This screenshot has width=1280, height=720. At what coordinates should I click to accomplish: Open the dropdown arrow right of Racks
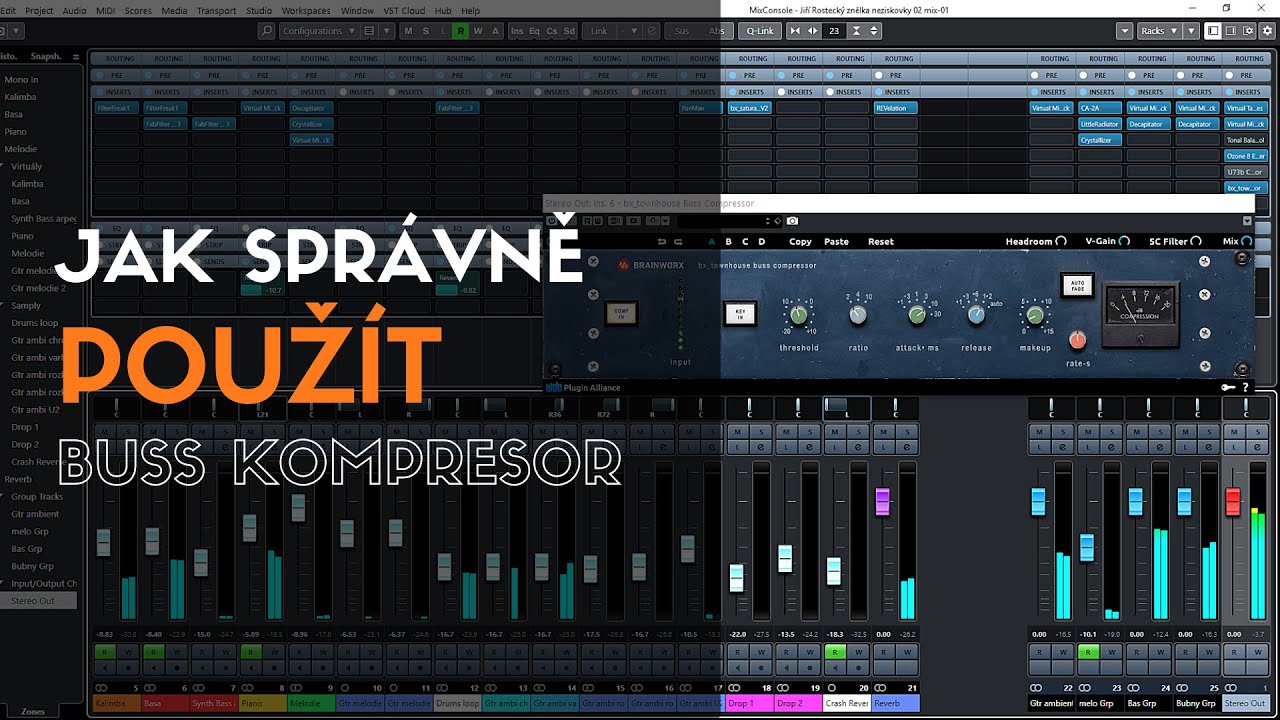click(1191, 31)
